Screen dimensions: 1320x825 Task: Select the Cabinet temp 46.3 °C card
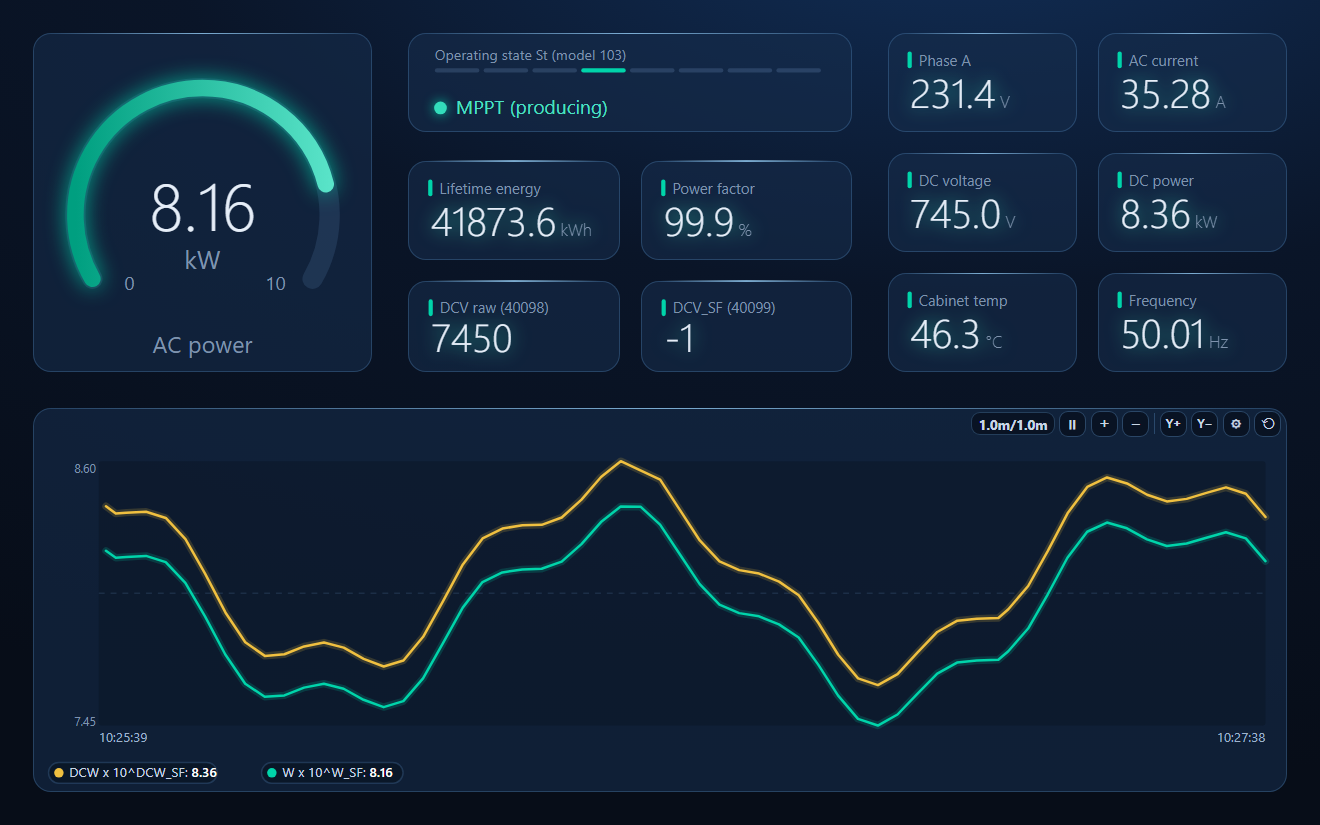click(x=982, y=322)
